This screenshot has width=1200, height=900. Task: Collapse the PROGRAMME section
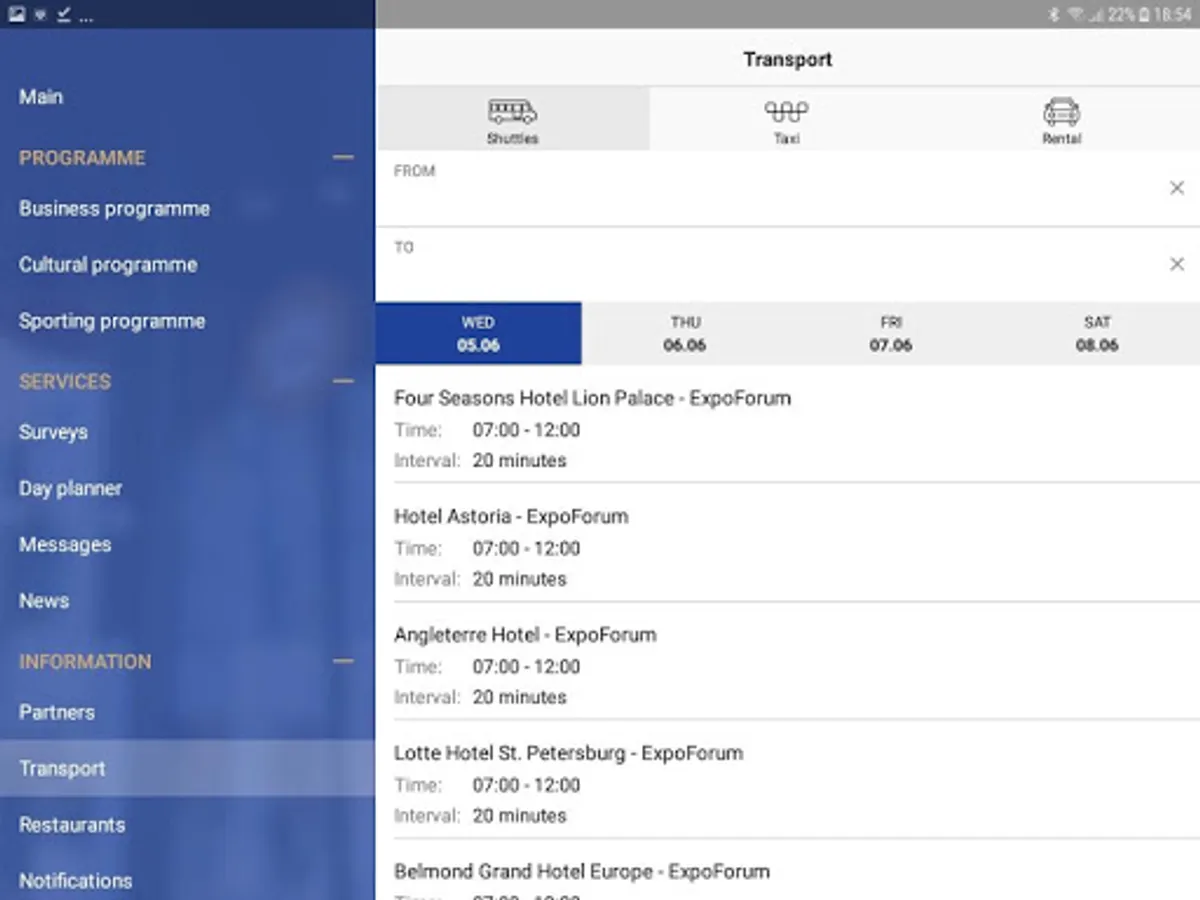click(343, 158)
